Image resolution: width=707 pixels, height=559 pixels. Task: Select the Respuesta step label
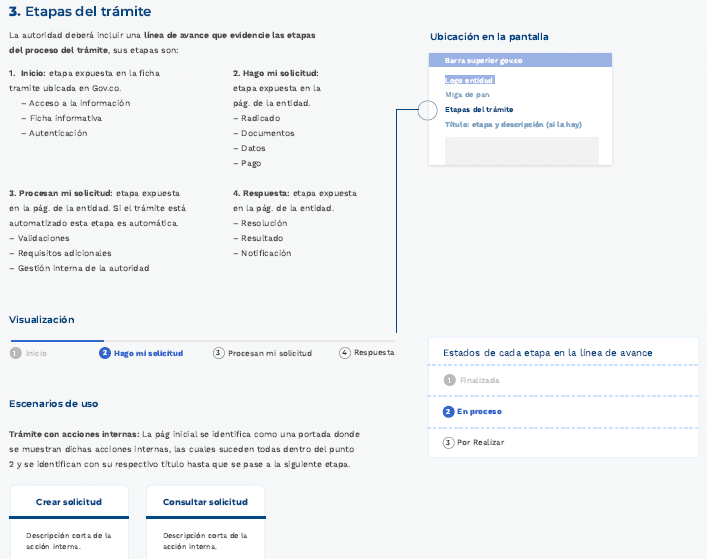374,353
